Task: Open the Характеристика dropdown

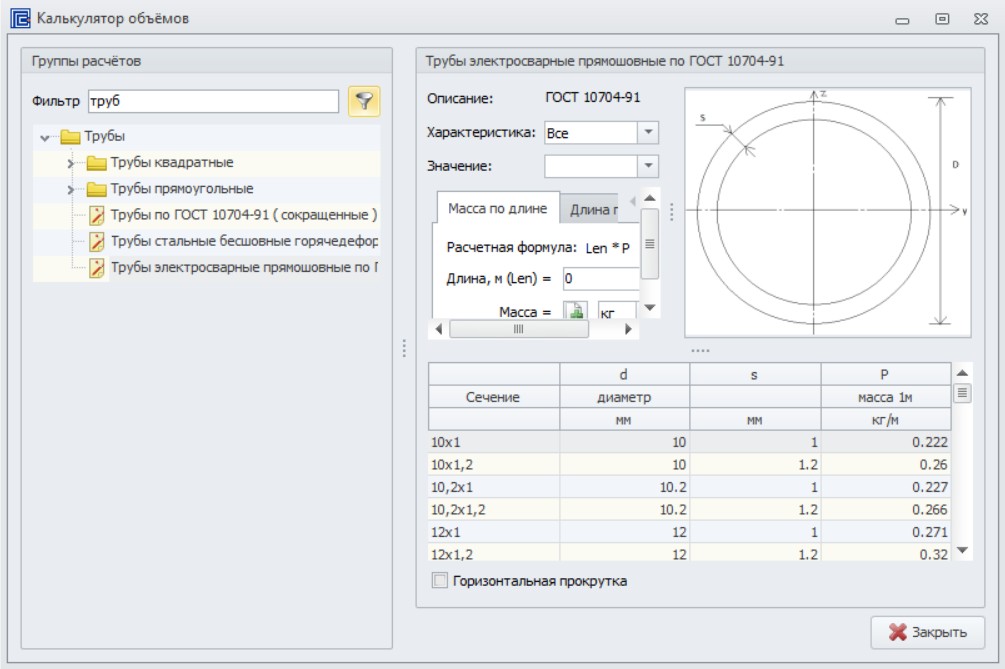Action: tap(648, 133)
